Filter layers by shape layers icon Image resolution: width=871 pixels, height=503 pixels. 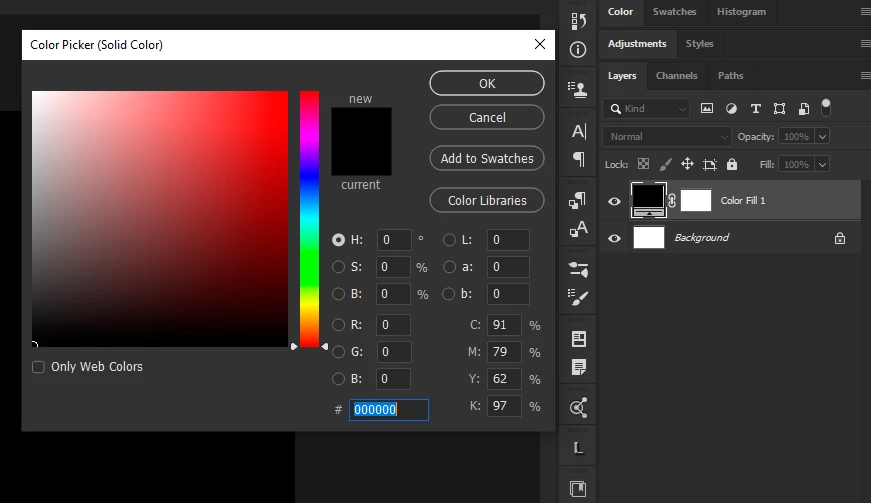[779, 109]
